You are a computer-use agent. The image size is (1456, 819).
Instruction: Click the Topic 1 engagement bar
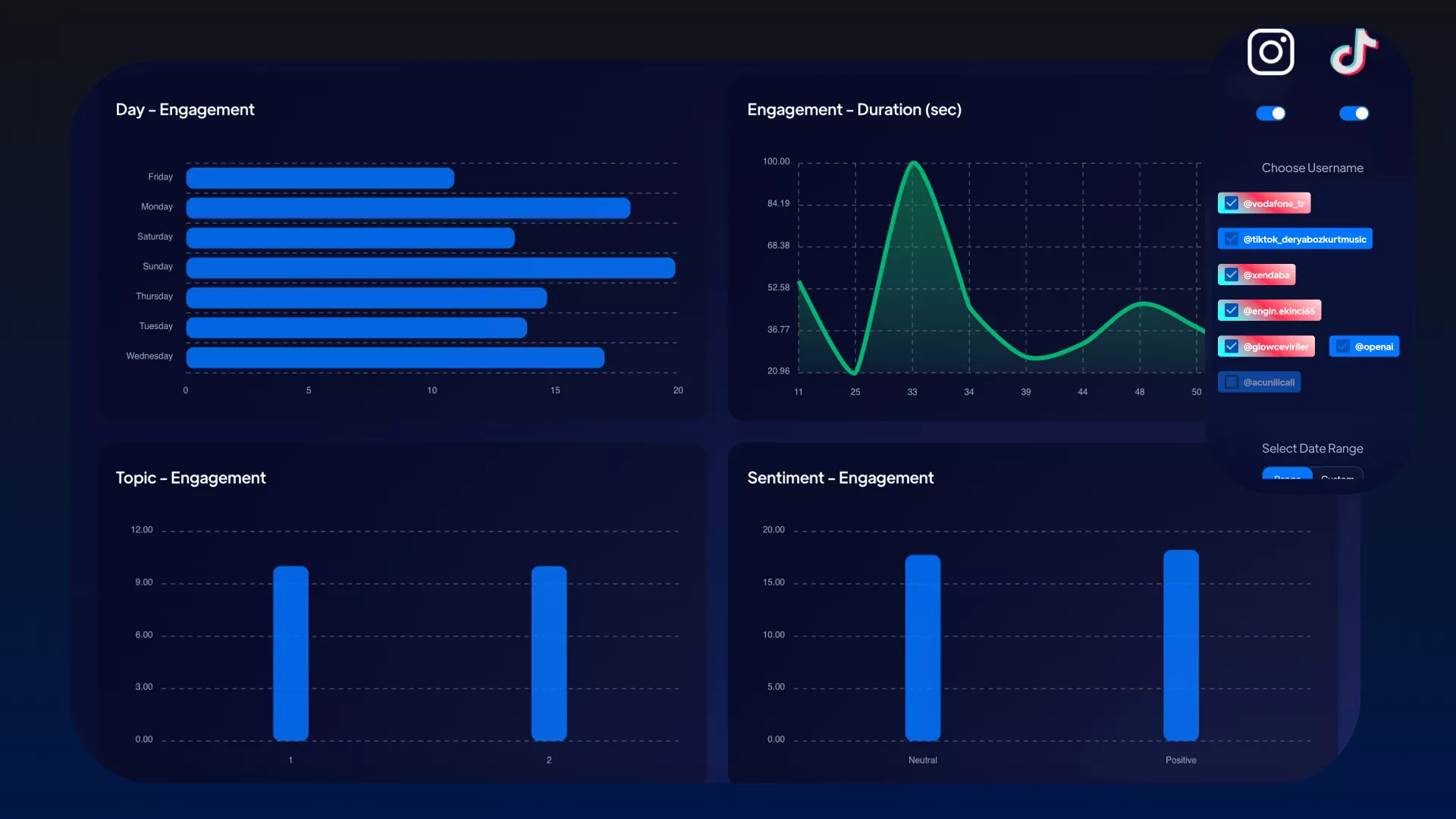(290, 652)
